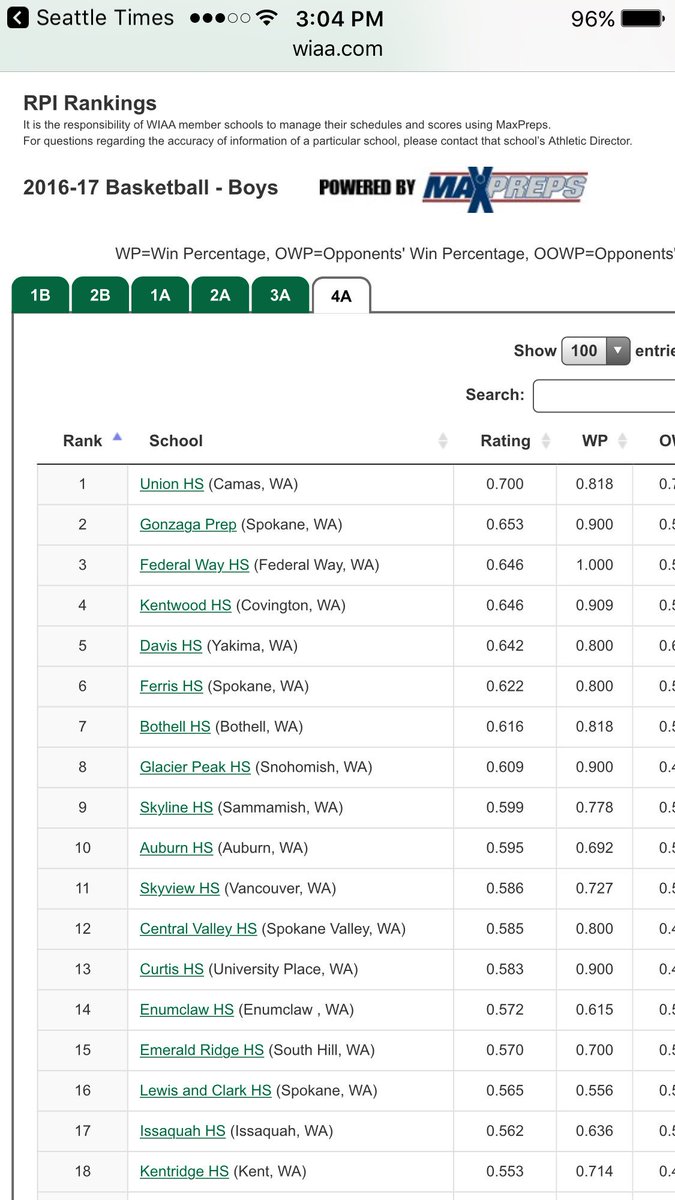Open the Ferris HS link
Screen dimensions: 675x1200
pos(171,686)
